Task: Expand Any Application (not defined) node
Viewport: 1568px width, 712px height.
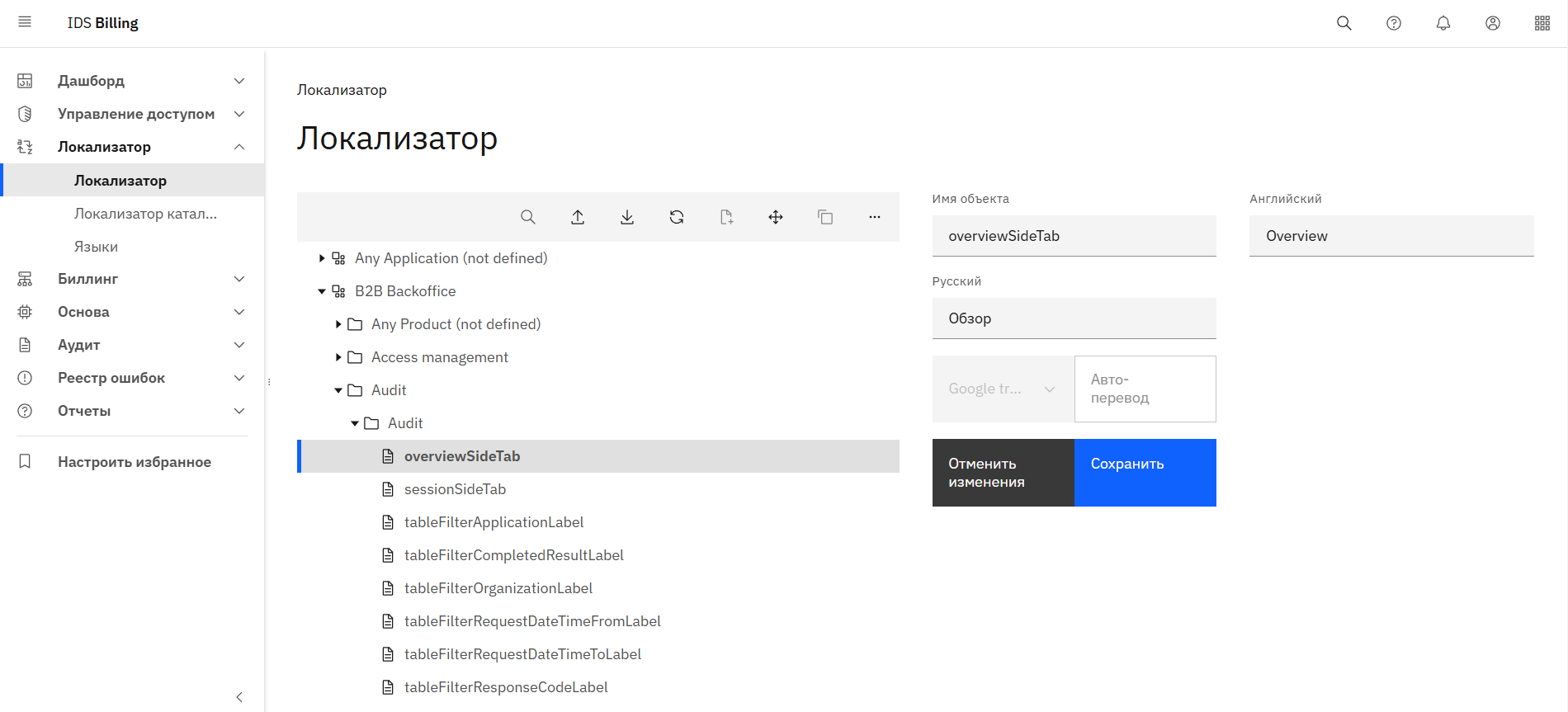Action: 322,258
